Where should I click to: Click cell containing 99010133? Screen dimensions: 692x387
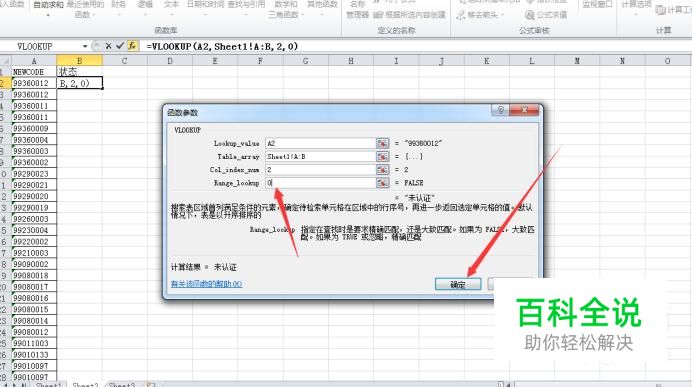coord(34,355)
